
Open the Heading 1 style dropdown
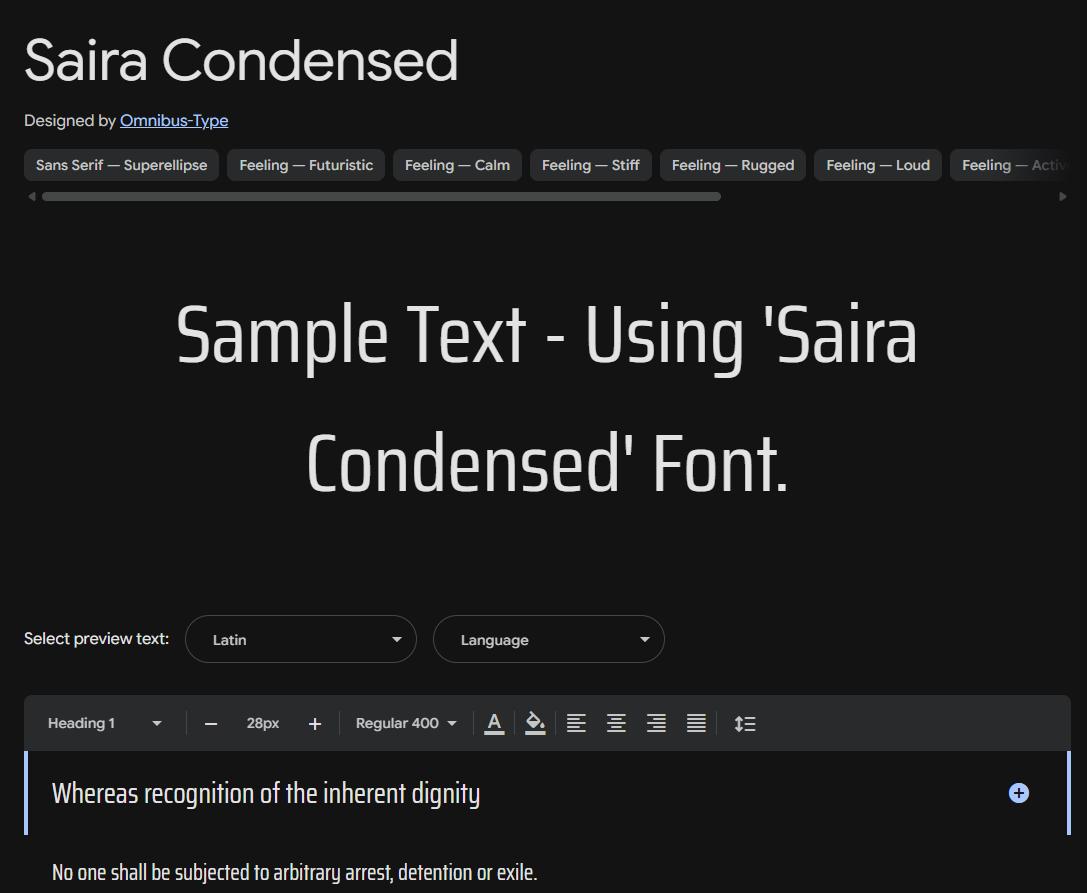[105, 723]
